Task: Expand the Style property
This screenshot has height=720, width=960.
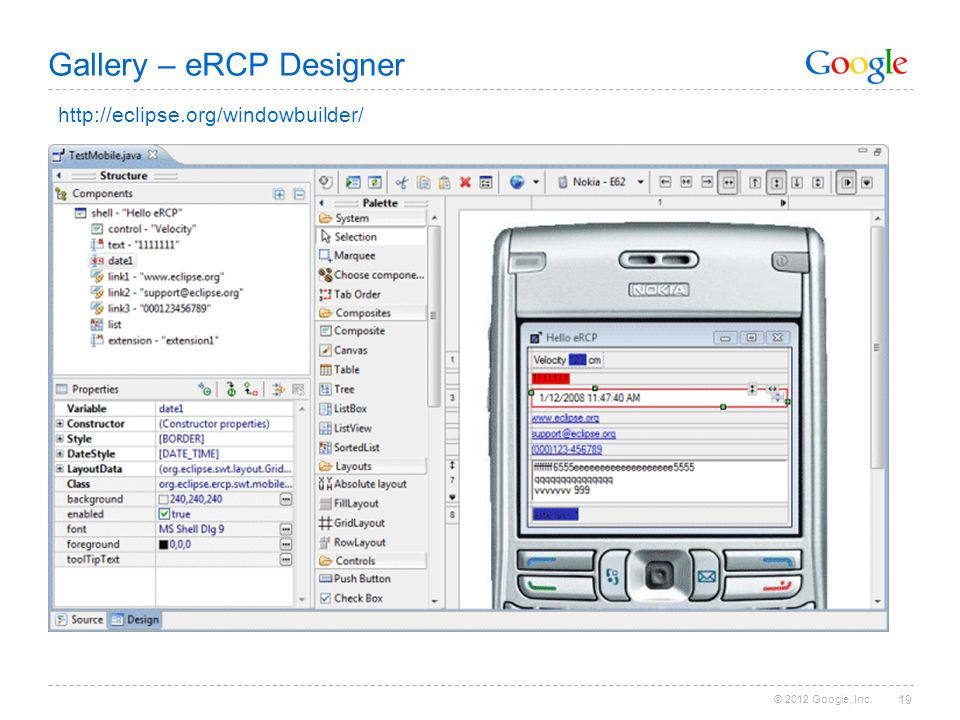Action: pyautogui.click(x=60, y=438)
